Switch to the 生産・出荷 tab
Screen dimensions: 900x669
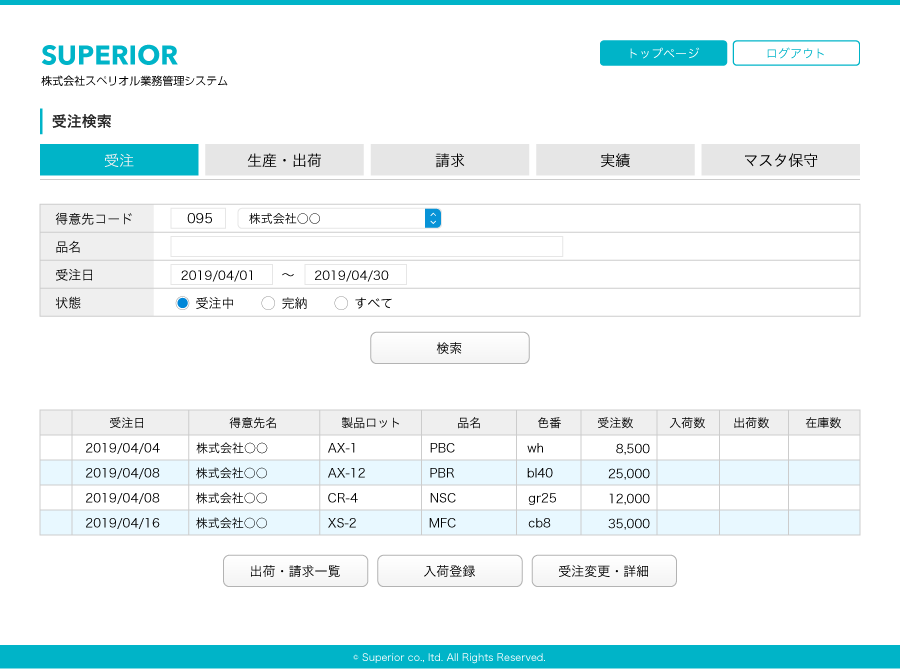[x=284, y=160]
